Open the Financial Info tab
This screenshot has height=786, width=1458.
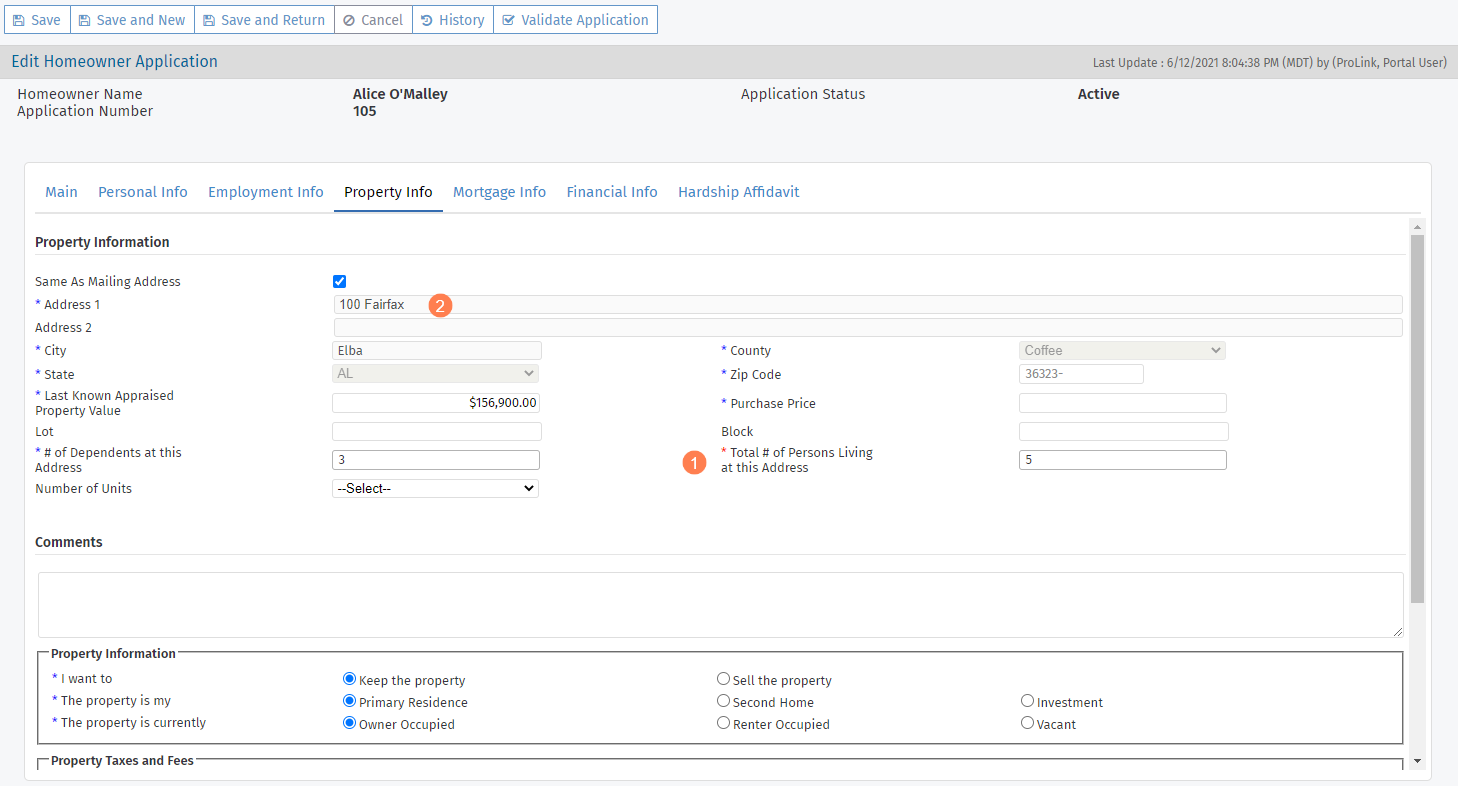coord(612,192)
